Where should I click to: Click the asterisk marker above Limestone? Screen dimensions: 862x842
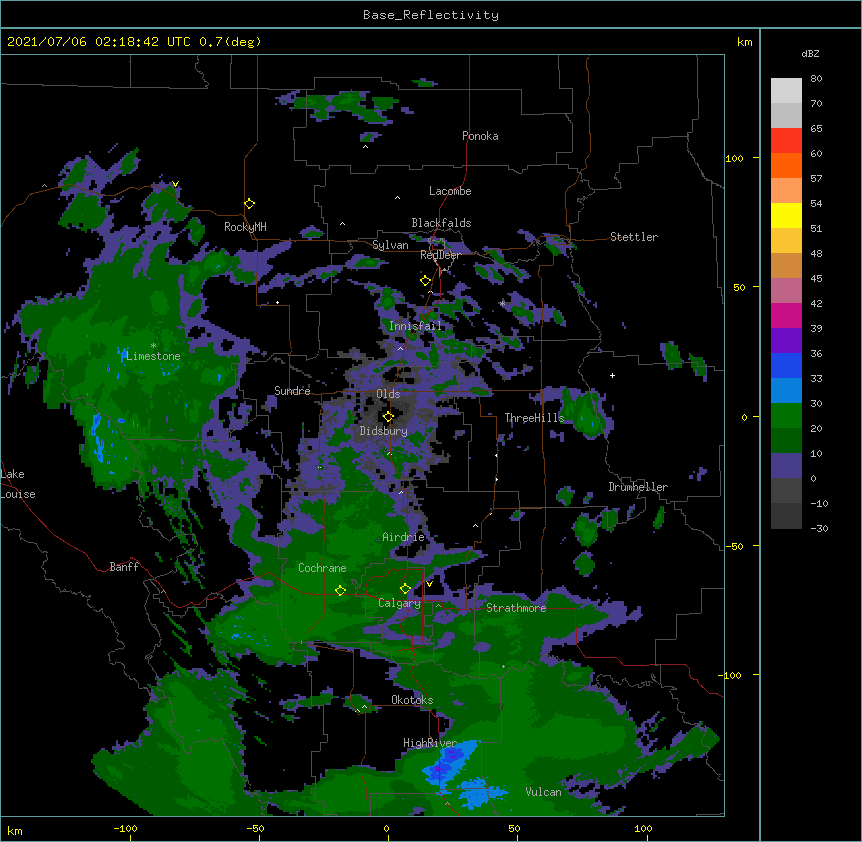(x=153, y=346)
